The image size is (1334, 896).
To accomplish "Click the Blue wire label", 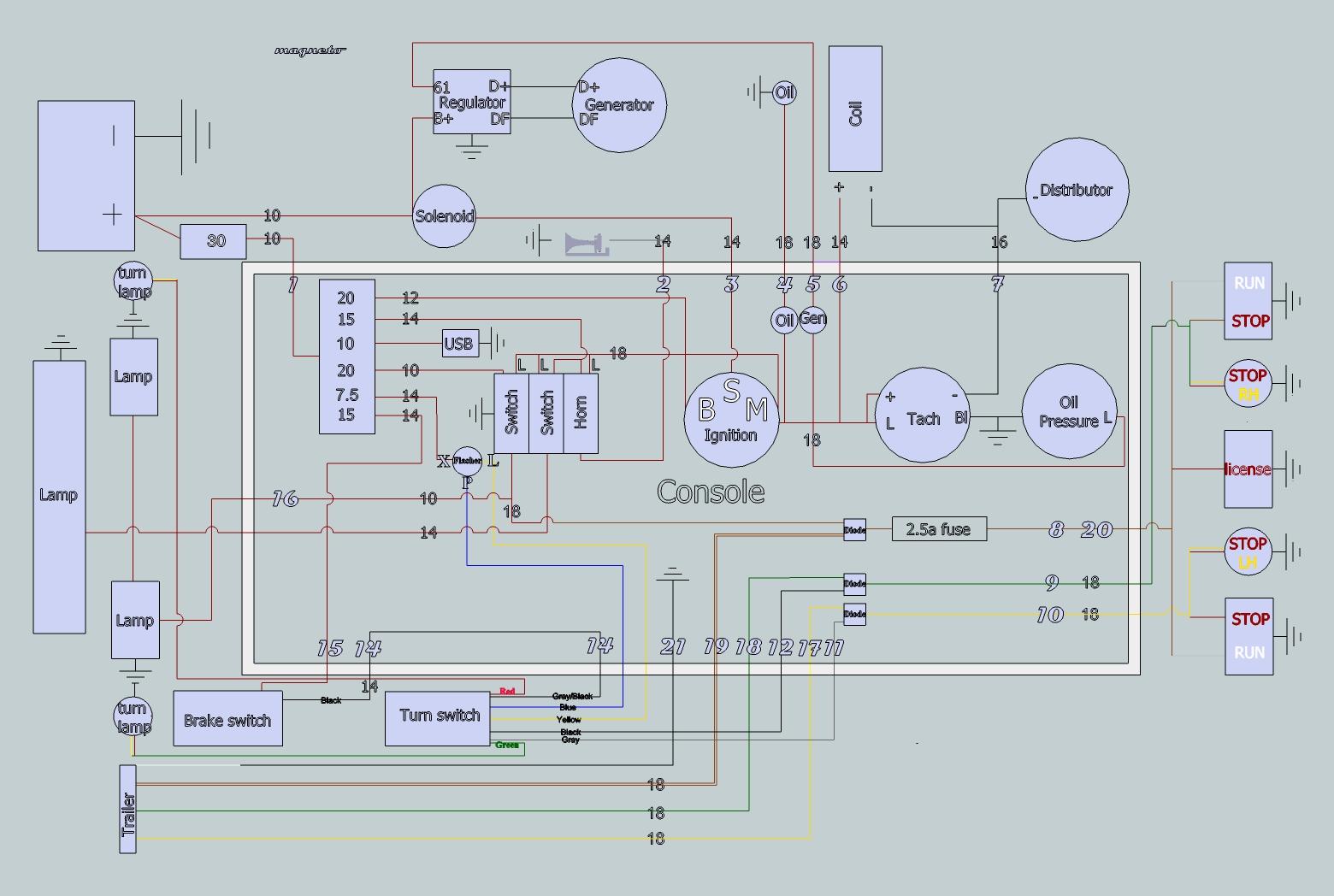I will 568,708.
